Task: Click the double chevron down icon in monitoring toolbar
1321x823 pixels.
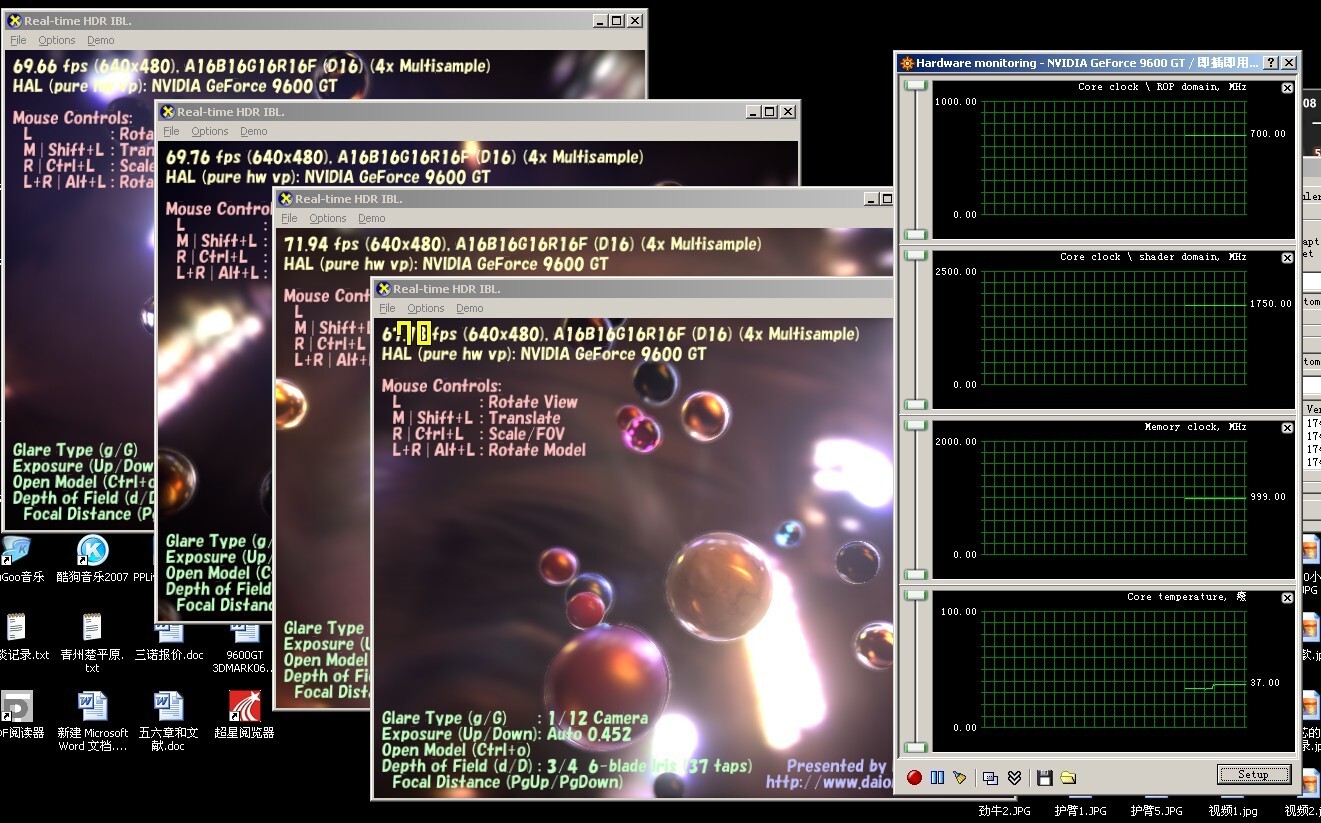Action: tap(1014, 777)
